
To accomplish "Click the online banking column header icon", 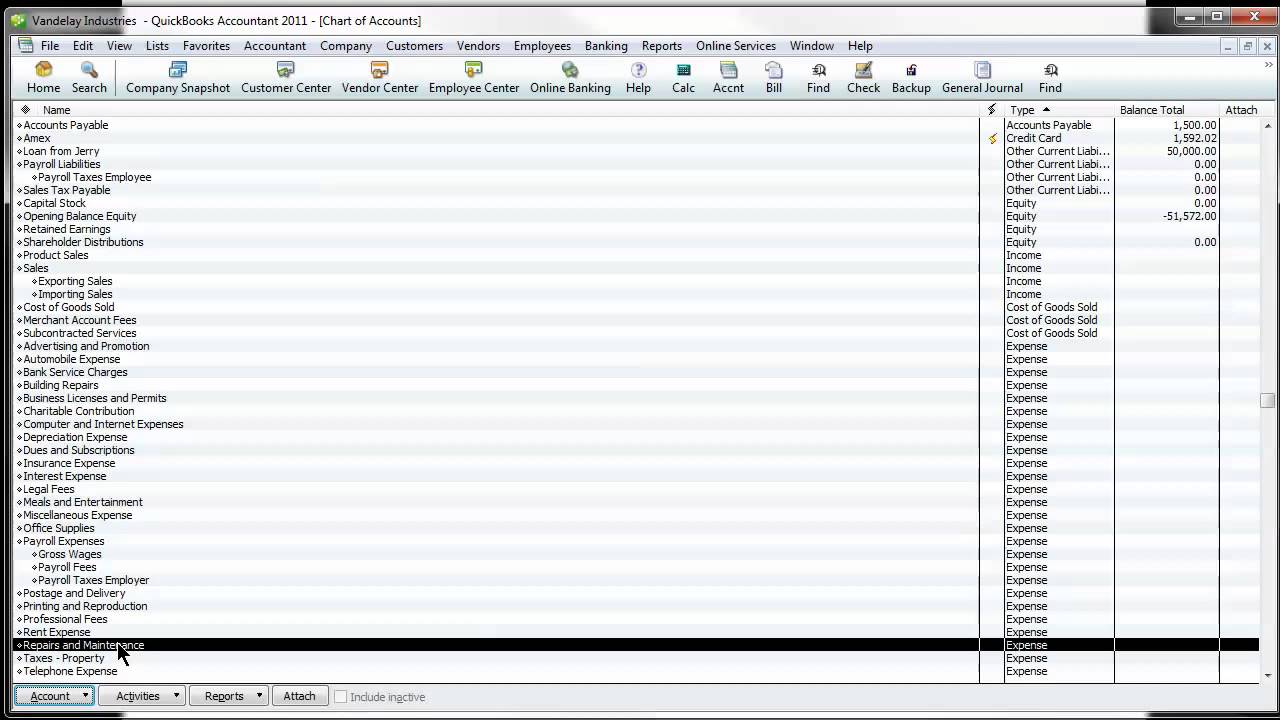I will coord(992,110).
